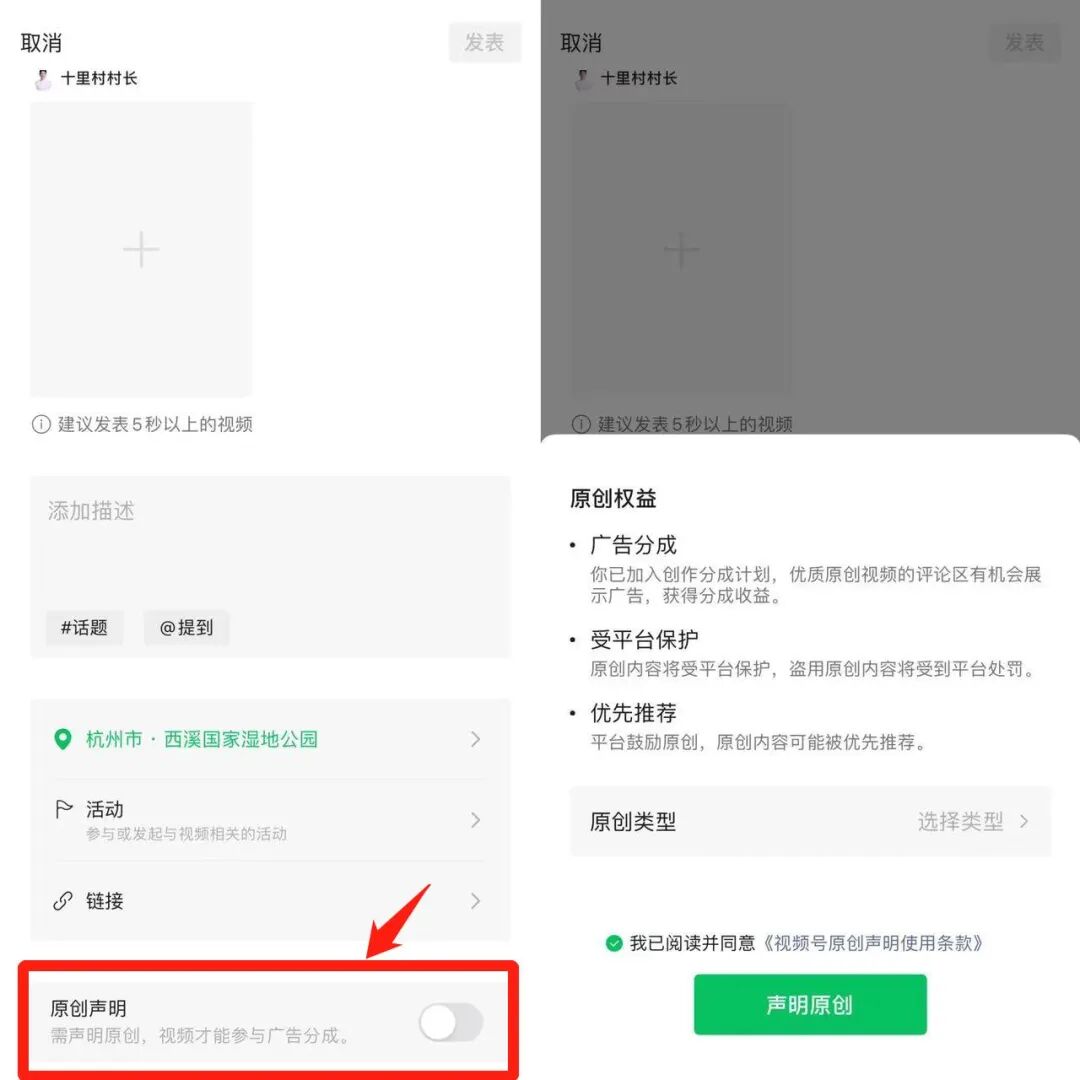Image resolution: width=1080 pixels, height=1080 pixels.
Task: Click the 发表 button in left panel
Action: point(485,43)
